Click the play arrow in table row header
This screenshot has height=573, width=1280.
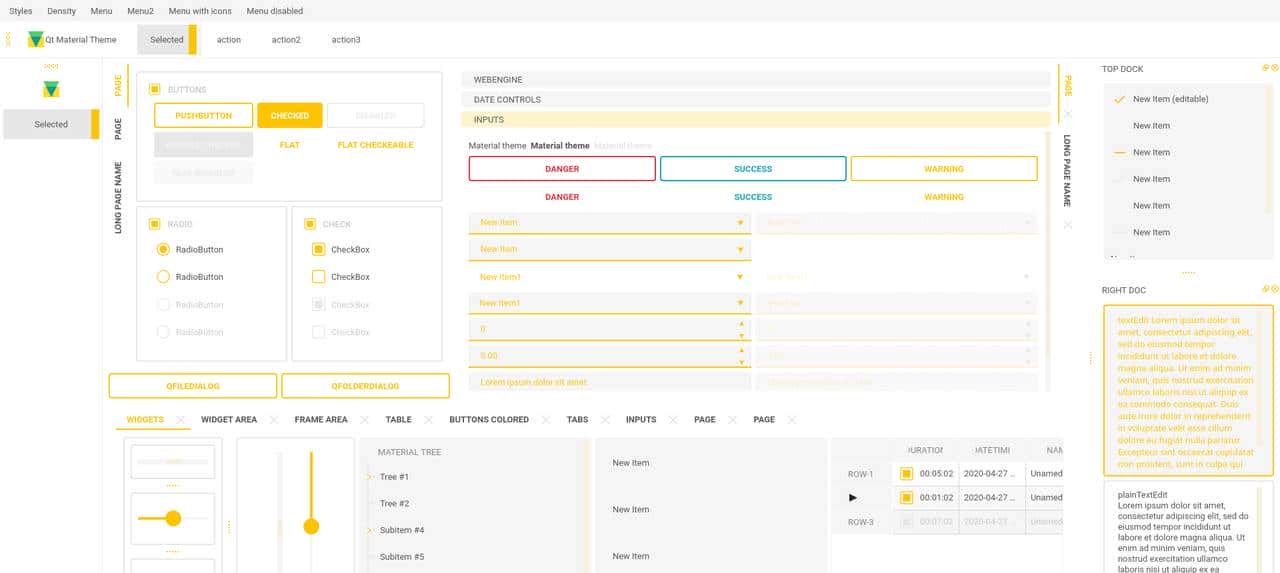click(853, 498)
